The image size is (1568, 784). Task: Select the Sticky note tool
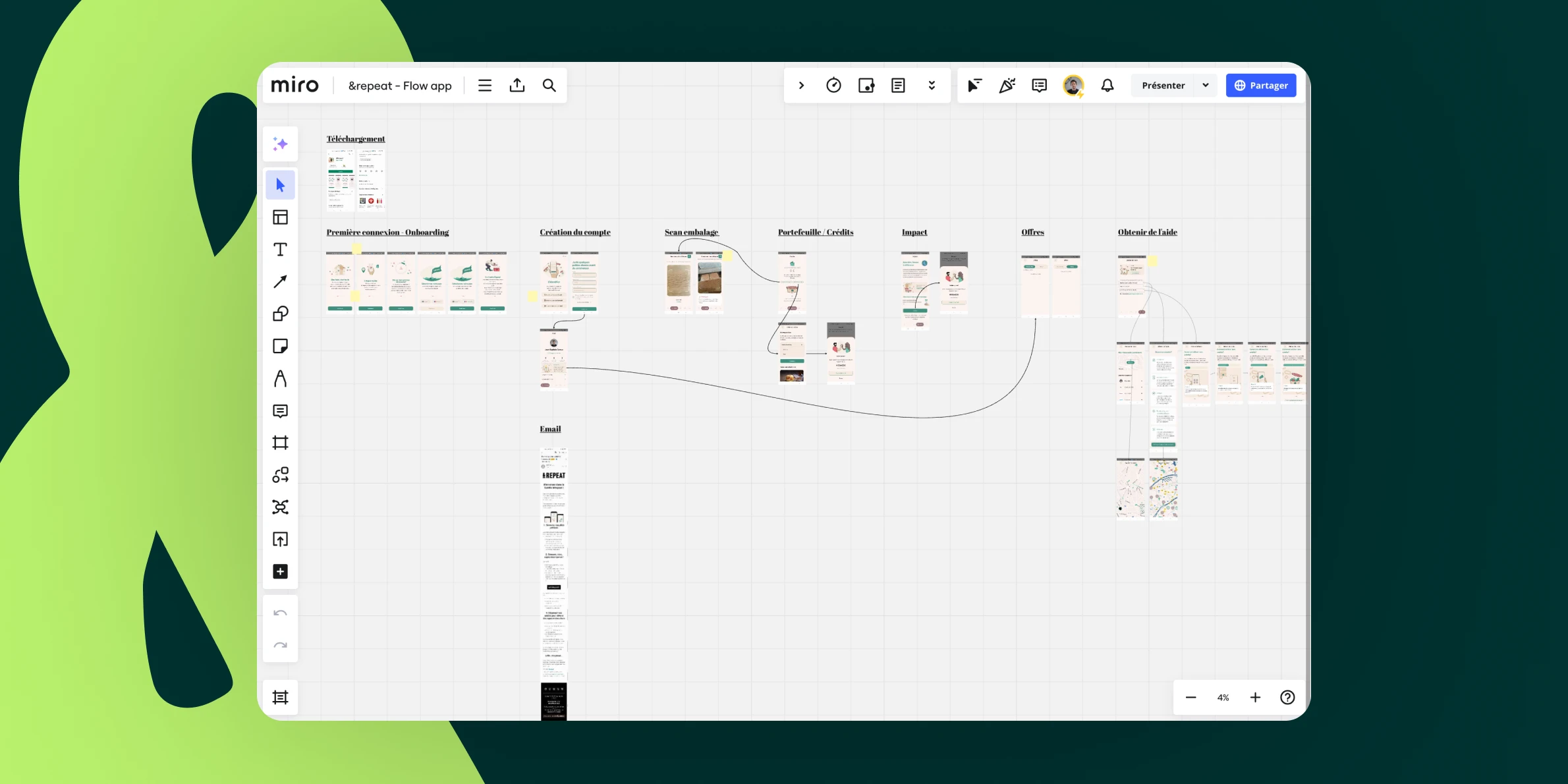(280, 347)
